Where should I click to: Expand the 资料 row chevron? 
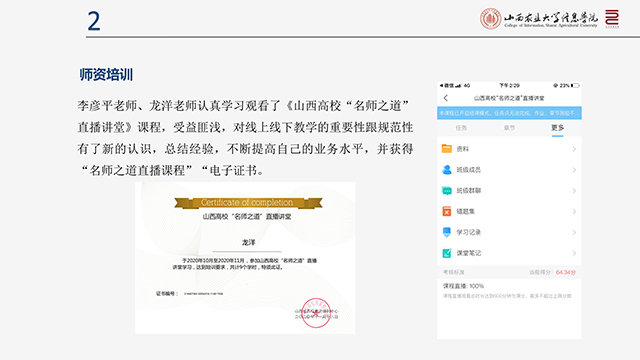coord(574,149)
